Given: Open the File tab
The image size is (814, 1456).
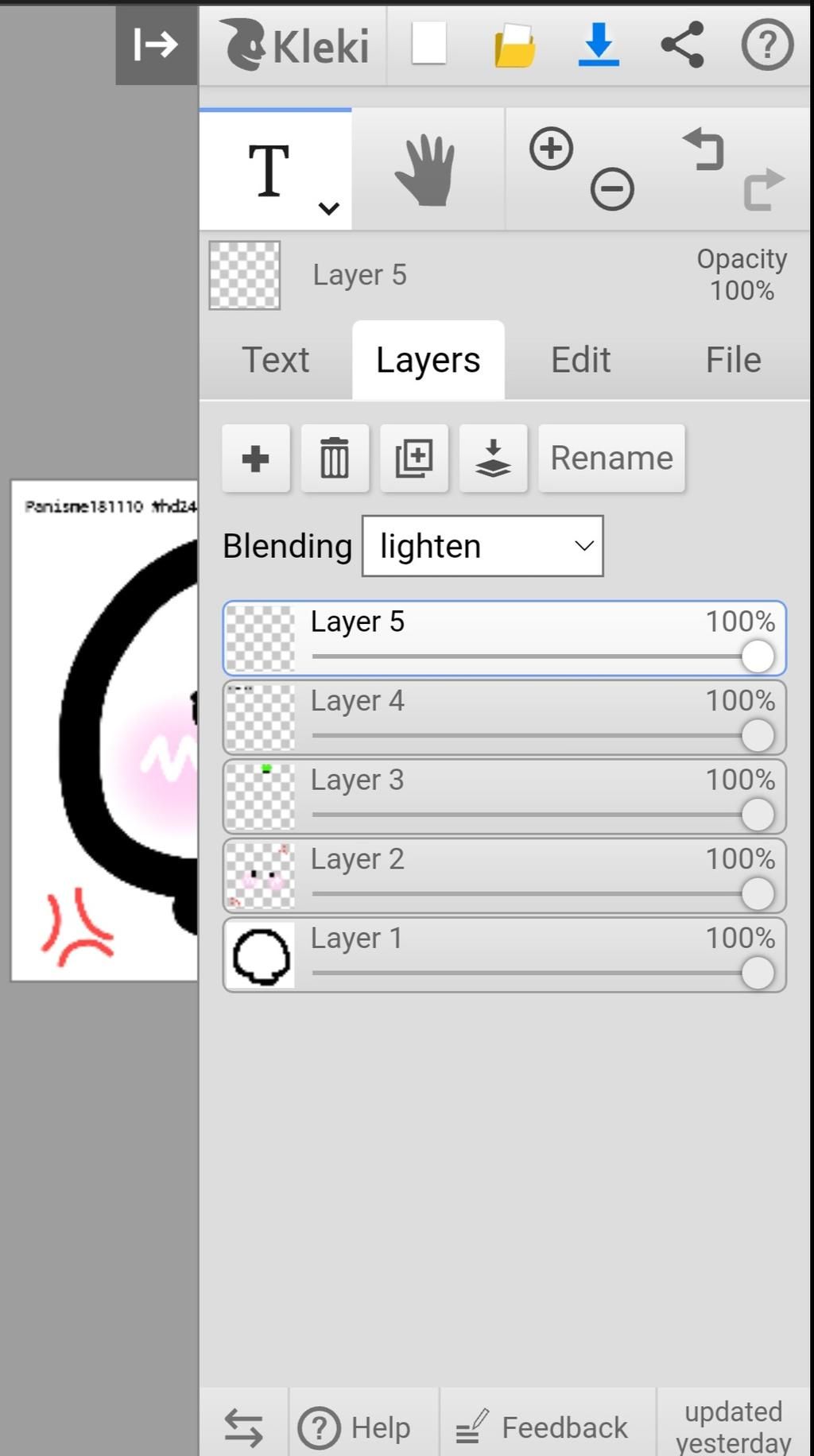Looking at the screenshot, I should coord(733,360).
